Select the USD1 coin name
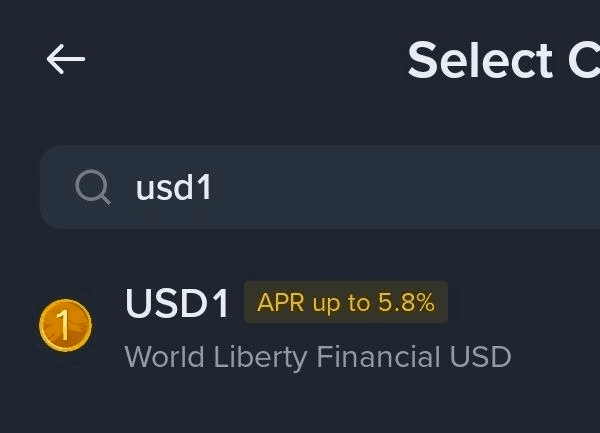Screen dimensions: 600x433 click(178, 304)
